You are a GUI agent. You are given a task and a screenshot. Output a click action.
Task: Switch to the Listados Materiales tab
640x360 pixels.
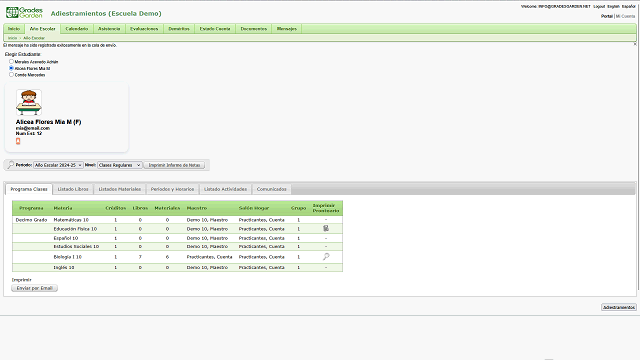pyautogui.click(x=120, y=189)
